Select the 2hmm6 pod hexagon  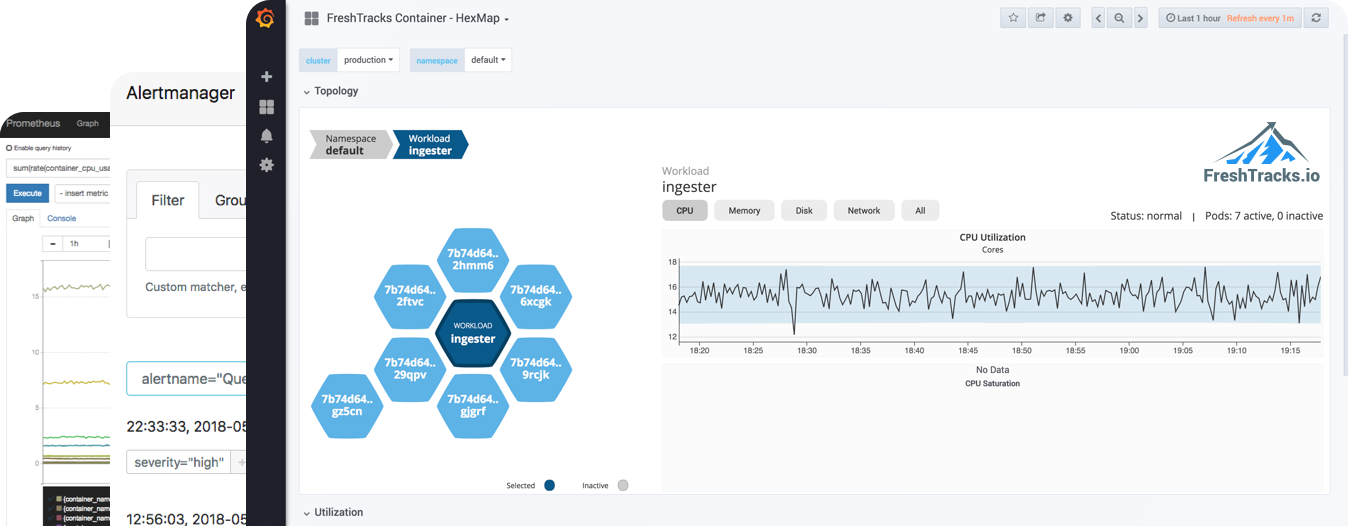(472, 260)
